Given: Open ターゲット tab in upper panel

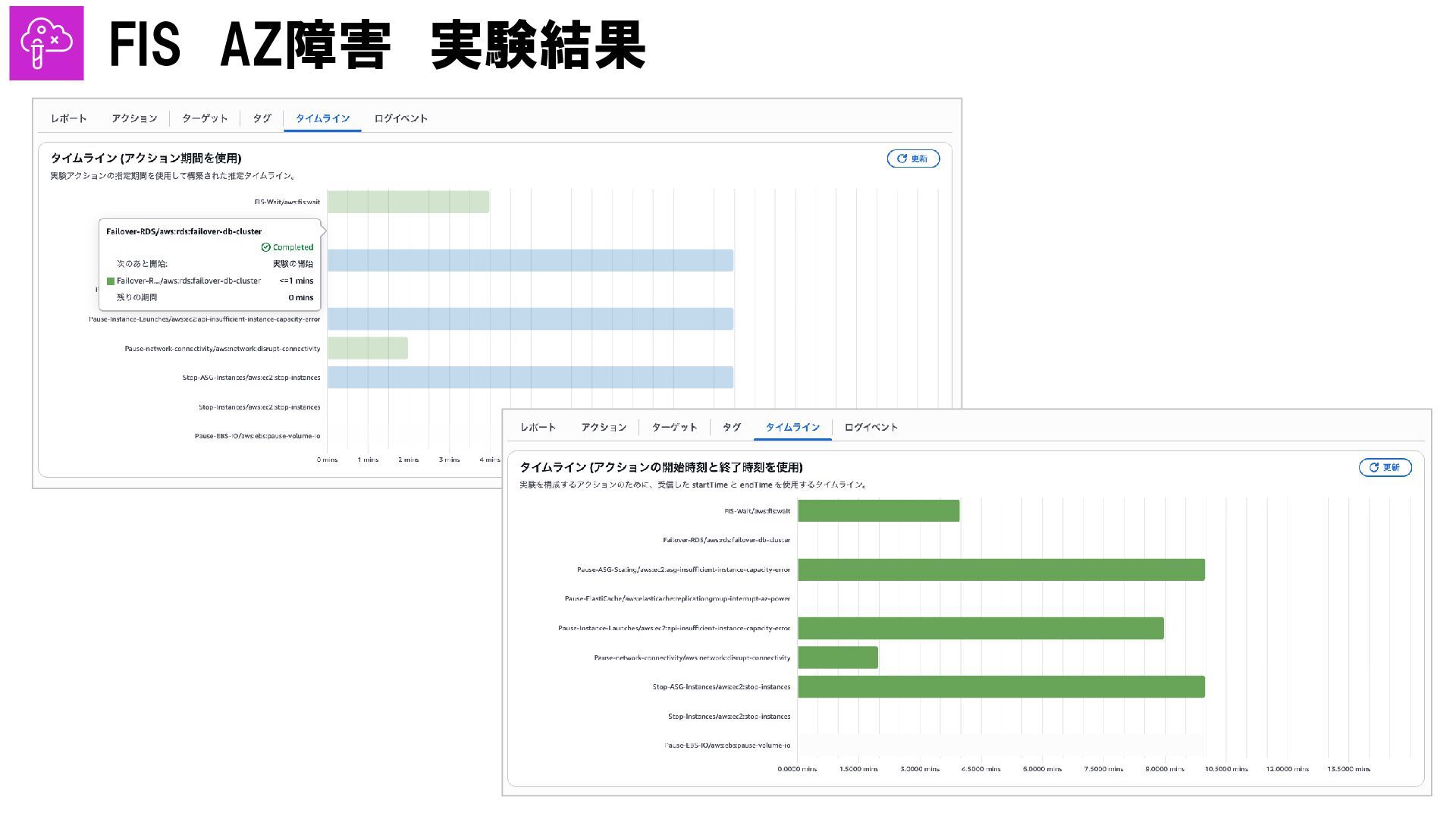Looking at the screenshot, I should point(205,118).
